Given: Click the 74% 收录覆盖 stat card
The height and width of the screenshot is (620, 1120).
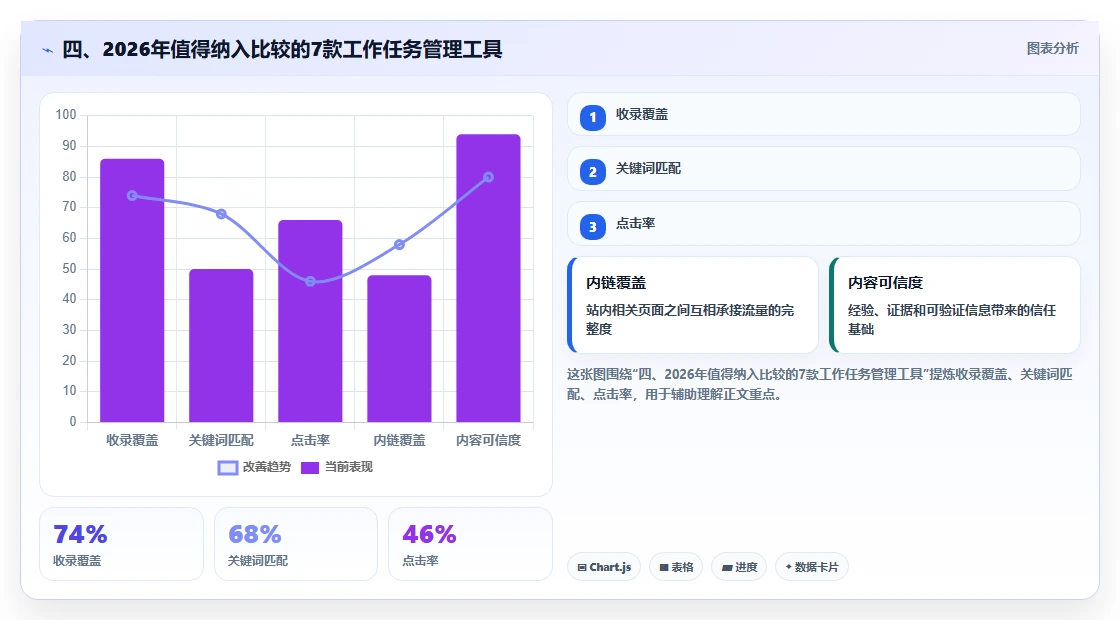Looking at the screenshot, I should pos(121,544).
